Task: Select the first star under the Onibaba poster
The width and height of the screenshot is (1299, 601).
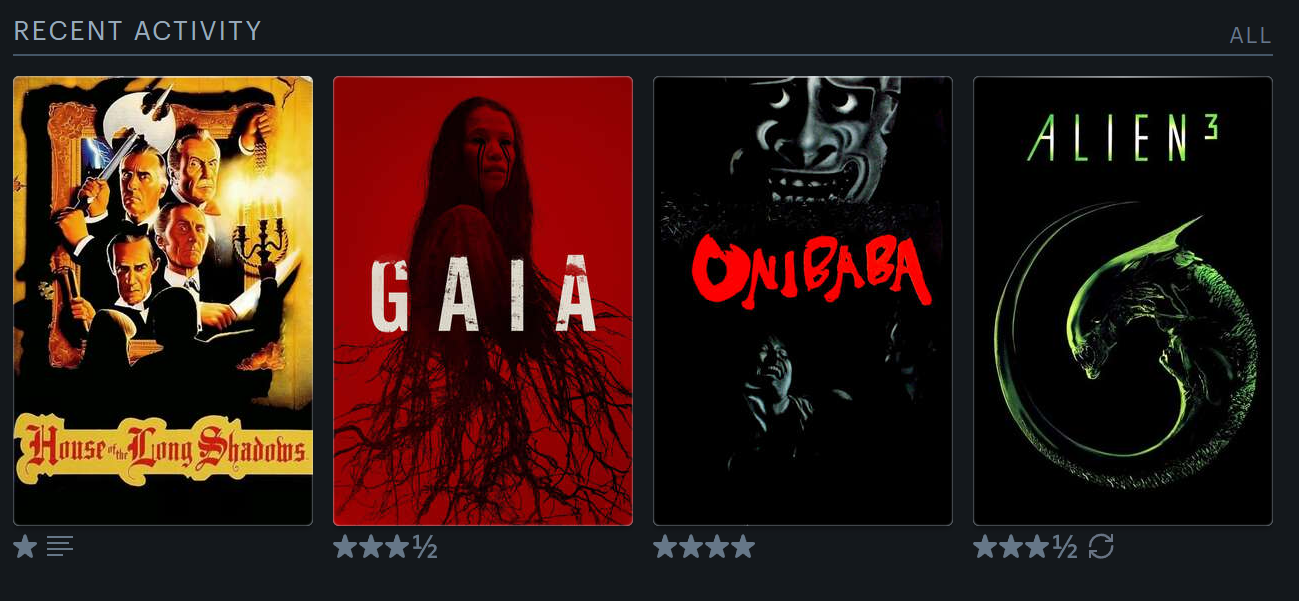Action: tap(665, 547)
